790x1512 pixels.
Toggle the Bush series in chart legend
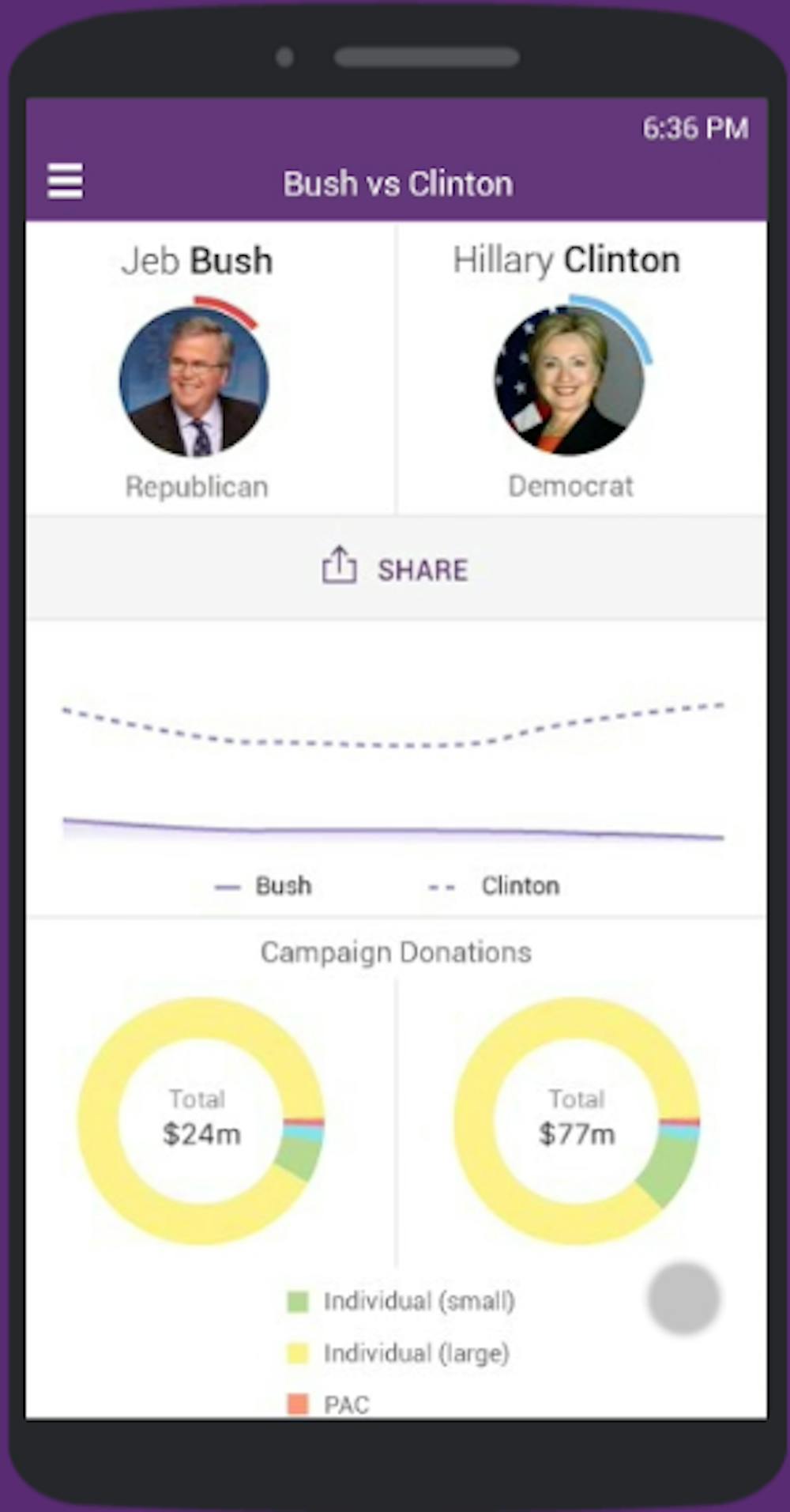[265, 886]
